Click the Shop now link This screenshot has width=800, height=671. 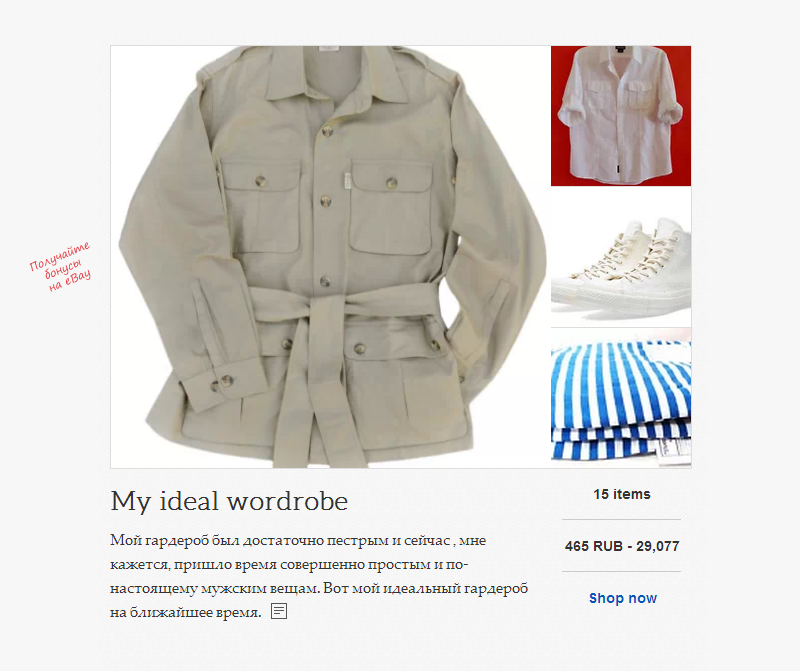click(x=622, y=598)
